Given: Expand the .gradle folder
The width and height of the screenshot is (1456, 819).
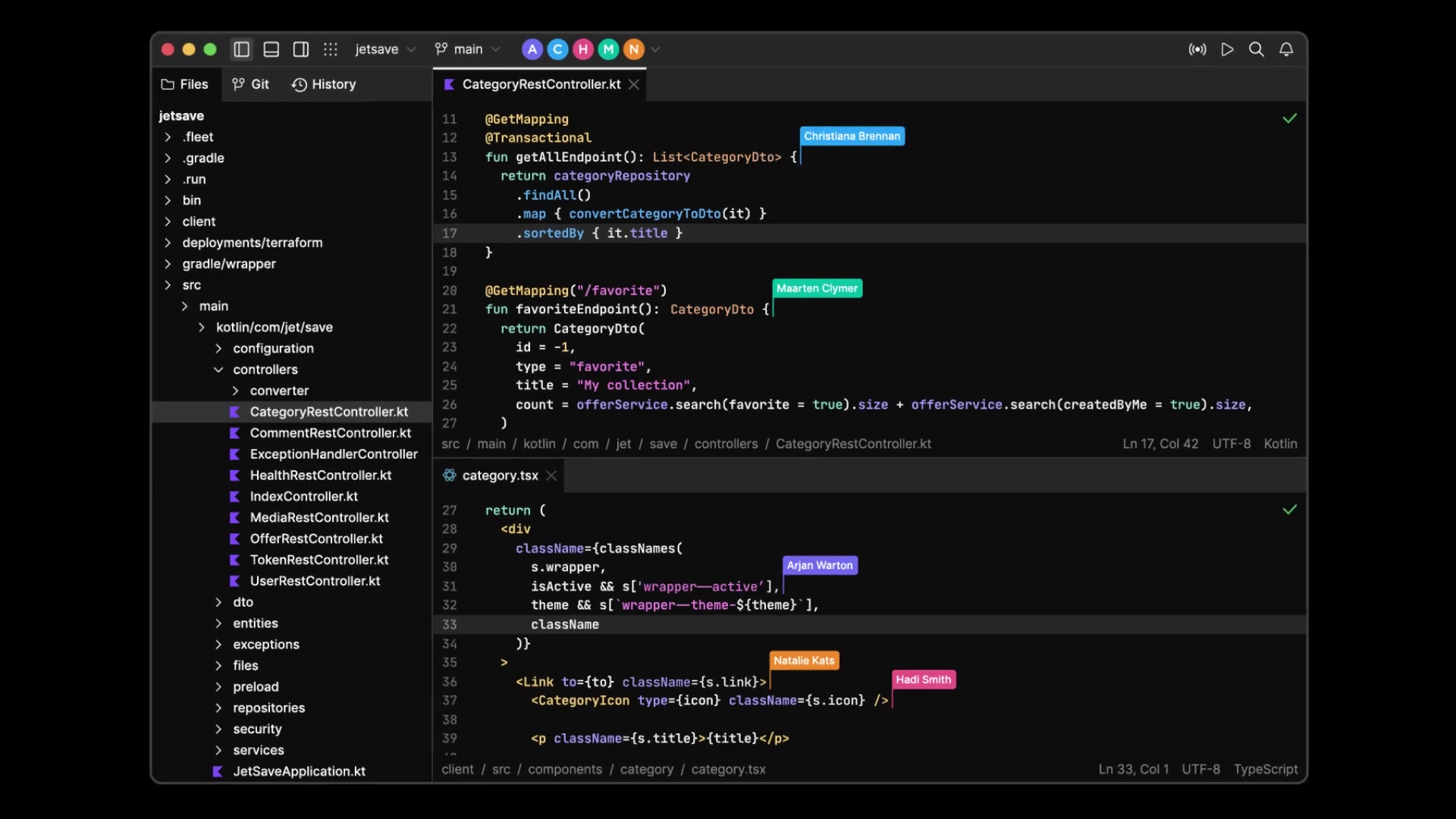Looking at the screenshot, I should point(168,158).
